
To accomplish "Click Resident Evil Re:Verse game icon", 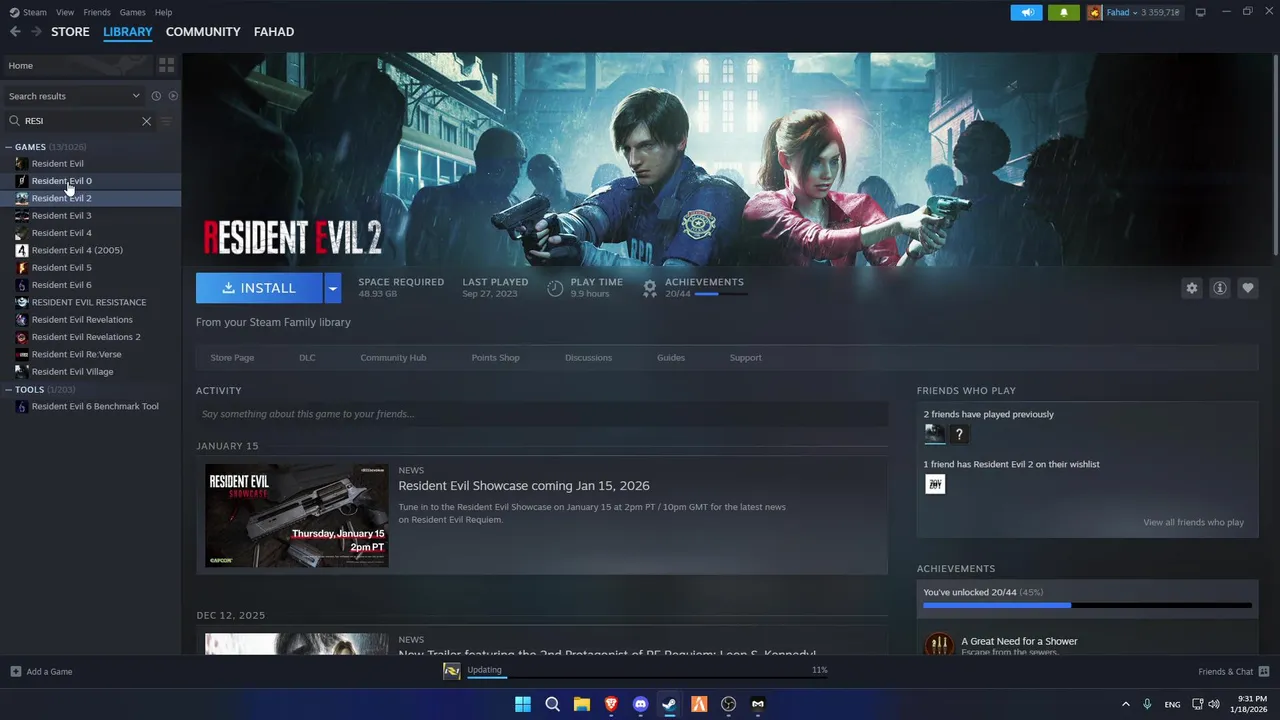I will [22, 354].
